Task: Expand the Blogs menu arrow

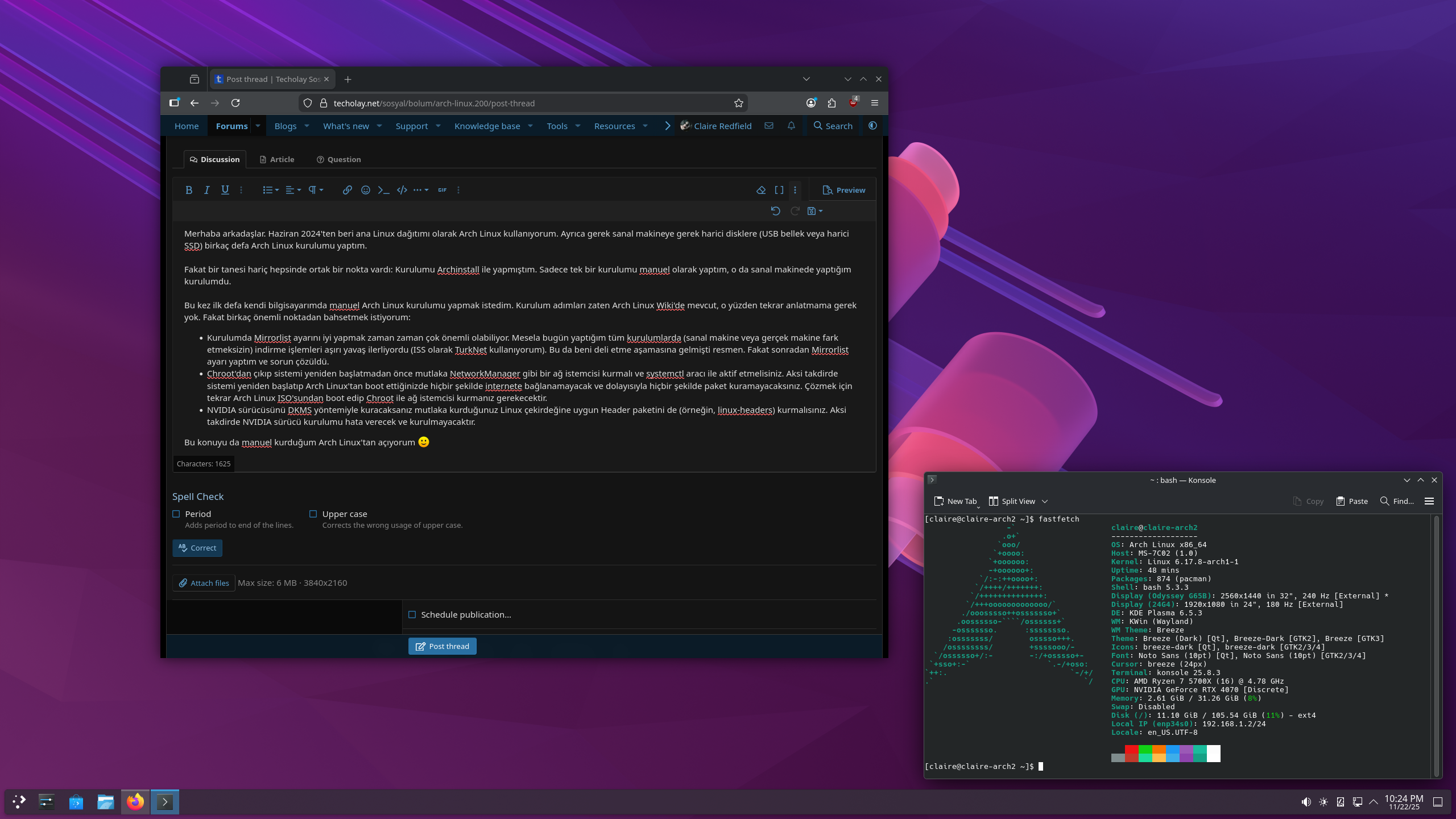Action: (307, 126)
